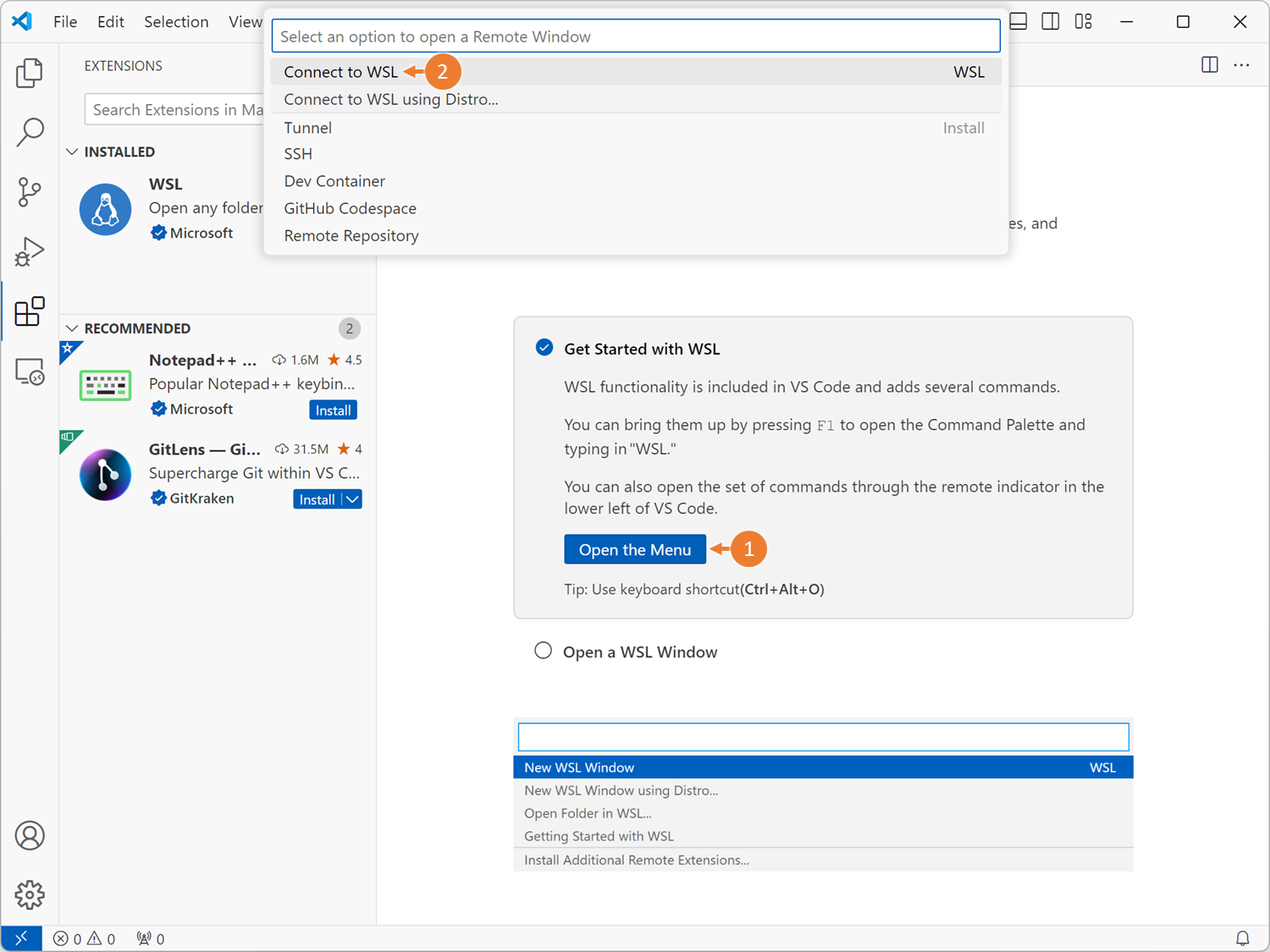Choose Connect to WSL option
1270x952 pixels.
636,72
